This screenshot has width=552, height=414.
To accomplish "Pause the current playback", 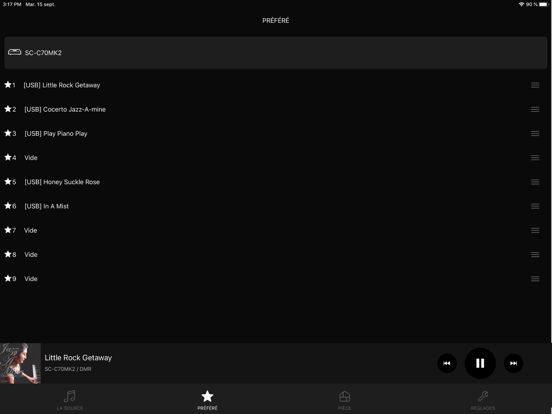I will [x=480, y=363].
